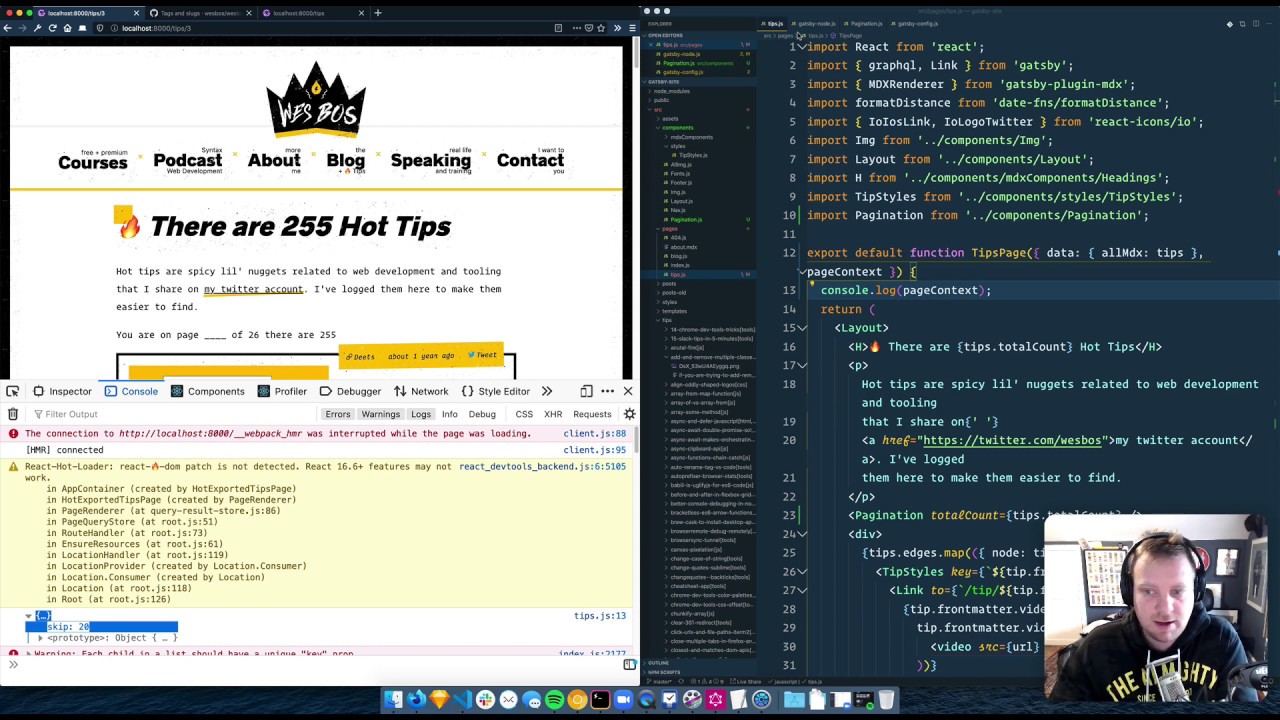Toggle the Debug console filter

click(x=482, y=414)
